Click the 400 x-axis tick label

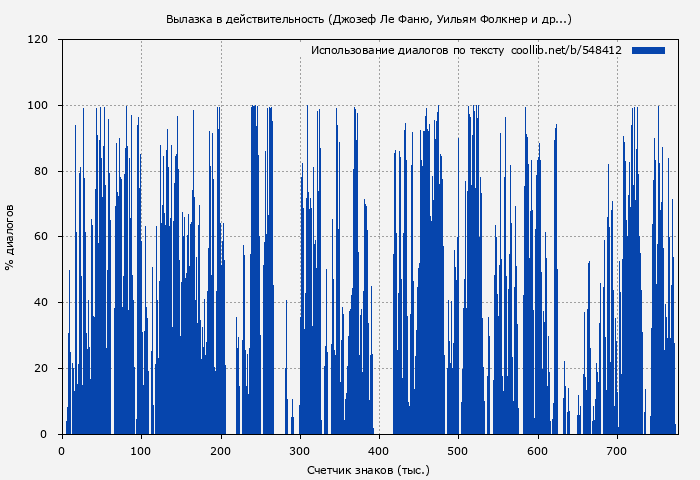[x=379, y=449]
